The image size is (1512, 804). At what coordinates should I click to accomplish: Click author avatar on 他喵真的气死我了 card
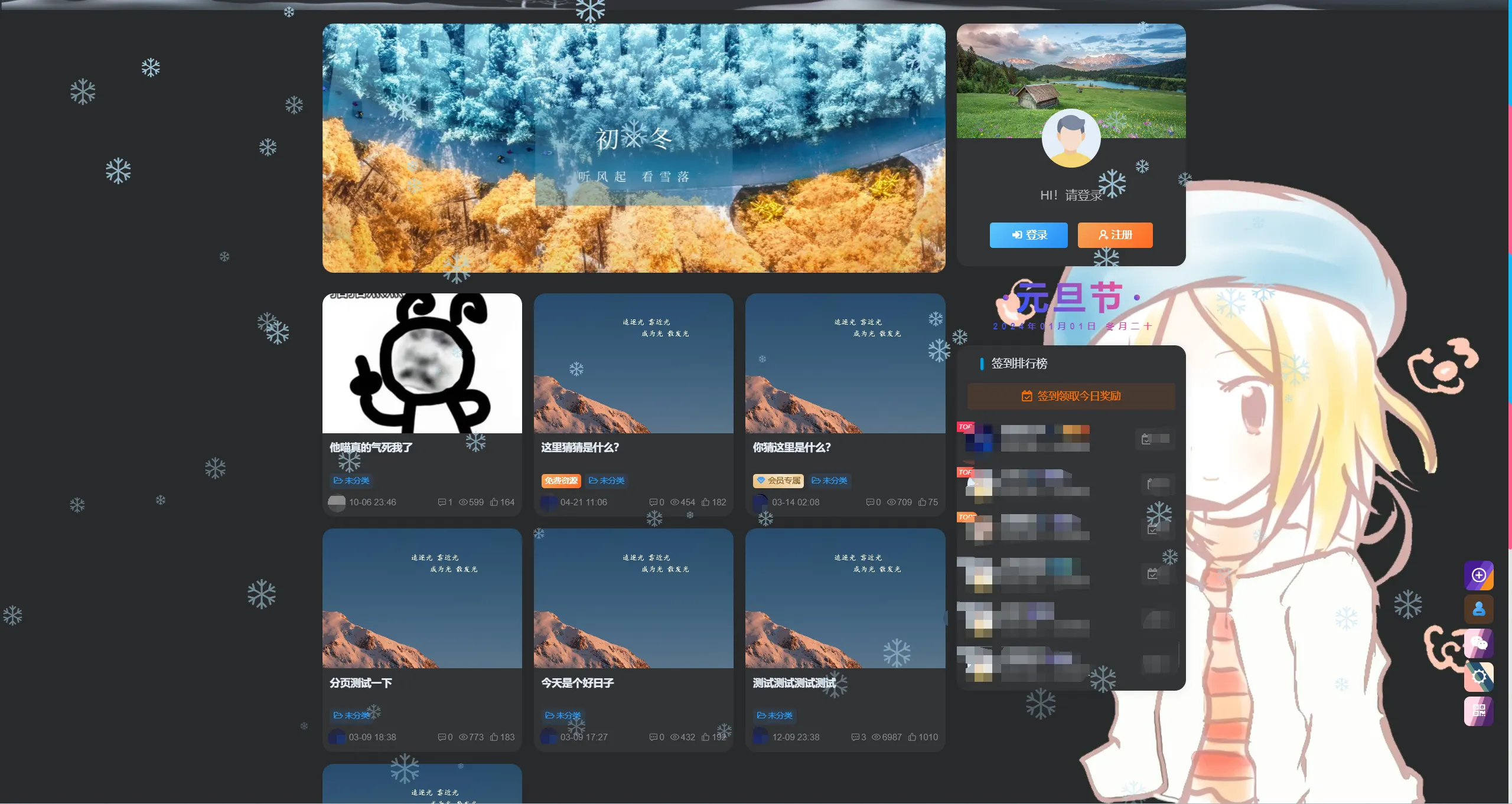click(337, 502)
